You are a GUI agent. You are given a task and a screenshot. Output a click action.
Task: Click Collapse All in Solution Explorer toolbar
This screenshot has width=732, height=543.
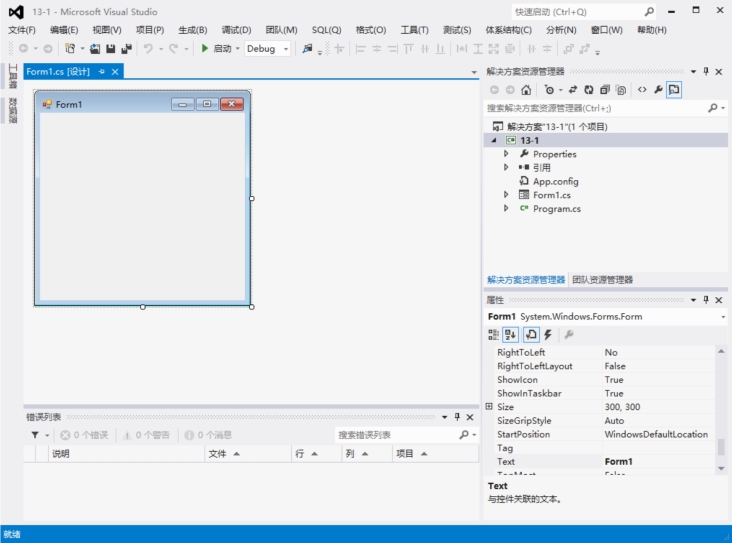[605, 90]
